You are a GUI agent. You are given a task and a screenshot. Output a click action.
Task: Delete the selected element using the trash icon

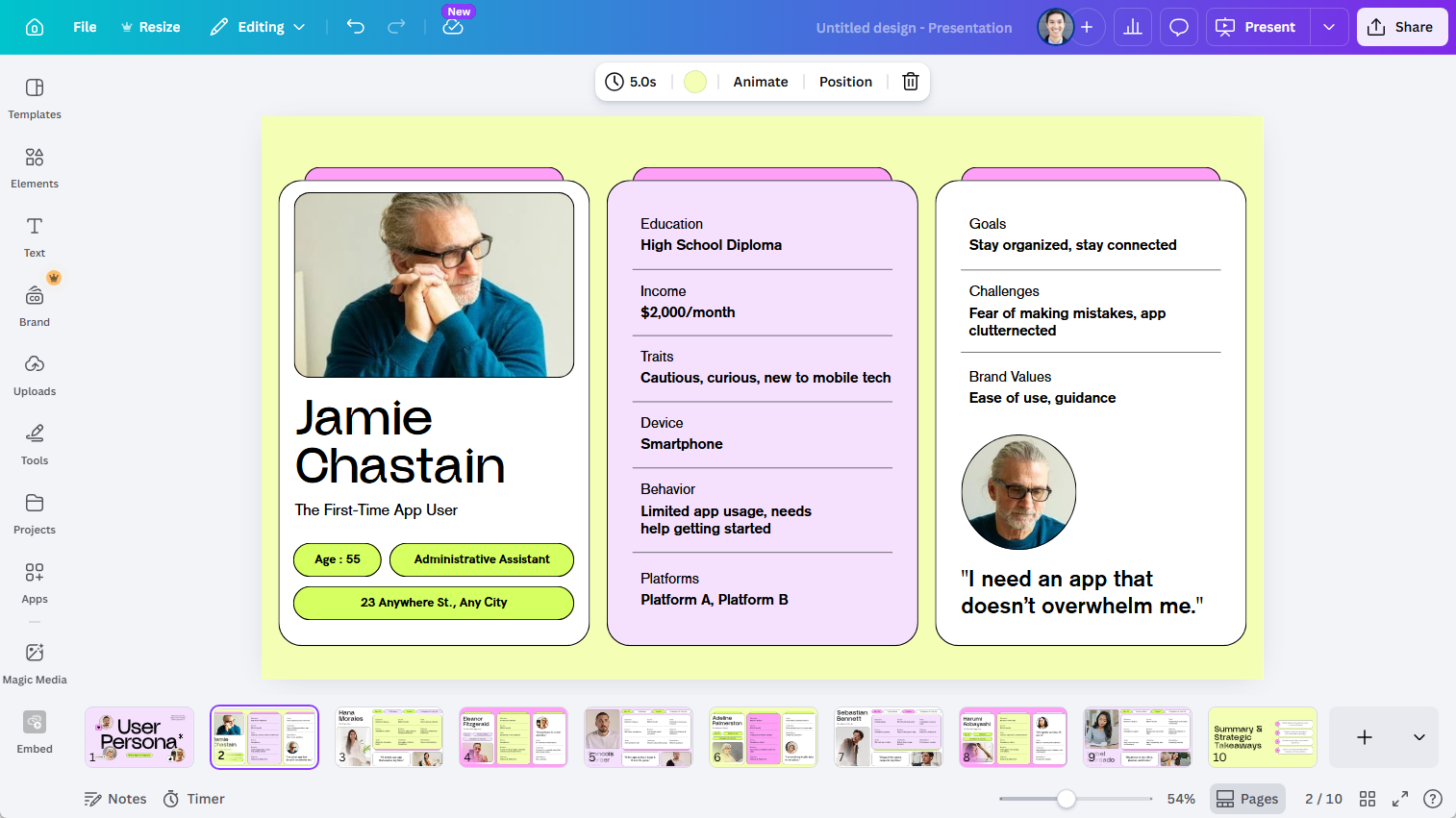click(910, 82)
